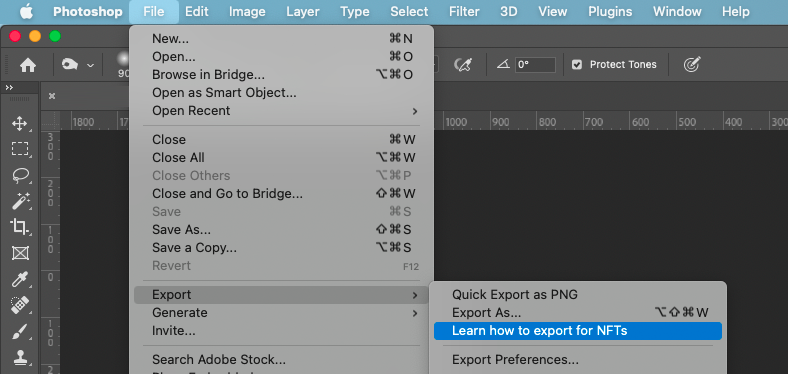Screen dimensions: 788x374
Task: Open the Edit menu
Action: (196, 12)
